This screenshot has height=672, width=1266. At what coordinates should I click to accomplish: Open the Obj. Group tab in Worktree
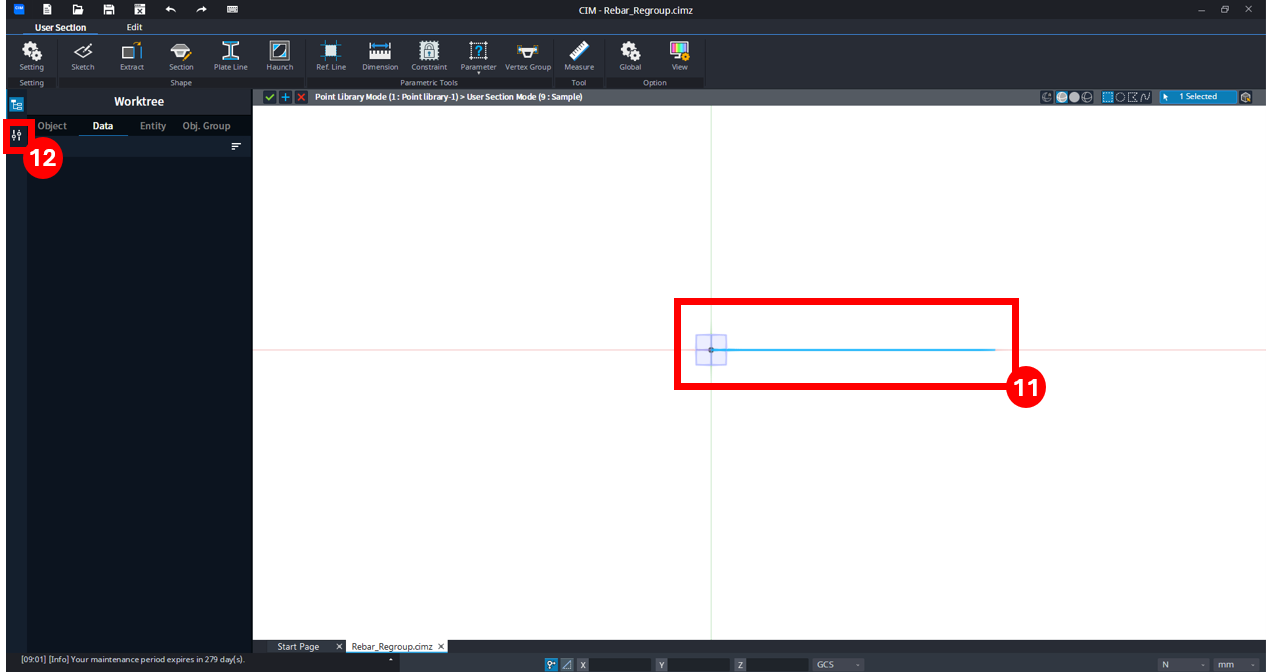click(206, 126)
